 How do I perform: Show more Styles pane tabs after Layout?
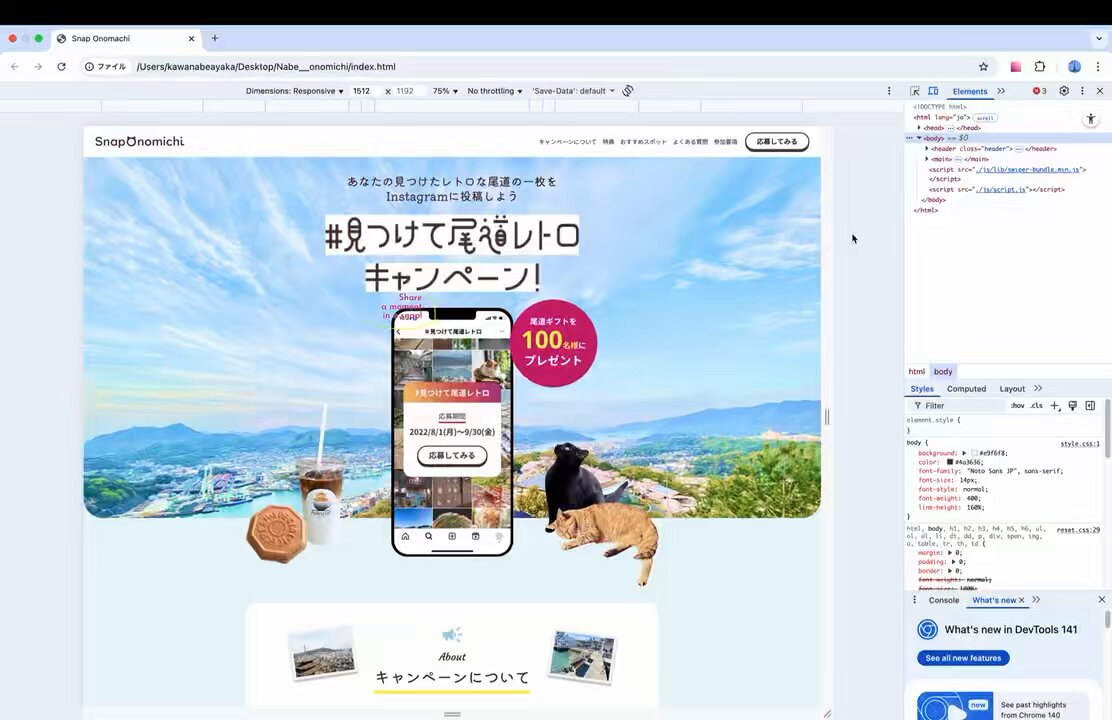pyautogui.click(x=1038, y=389)
